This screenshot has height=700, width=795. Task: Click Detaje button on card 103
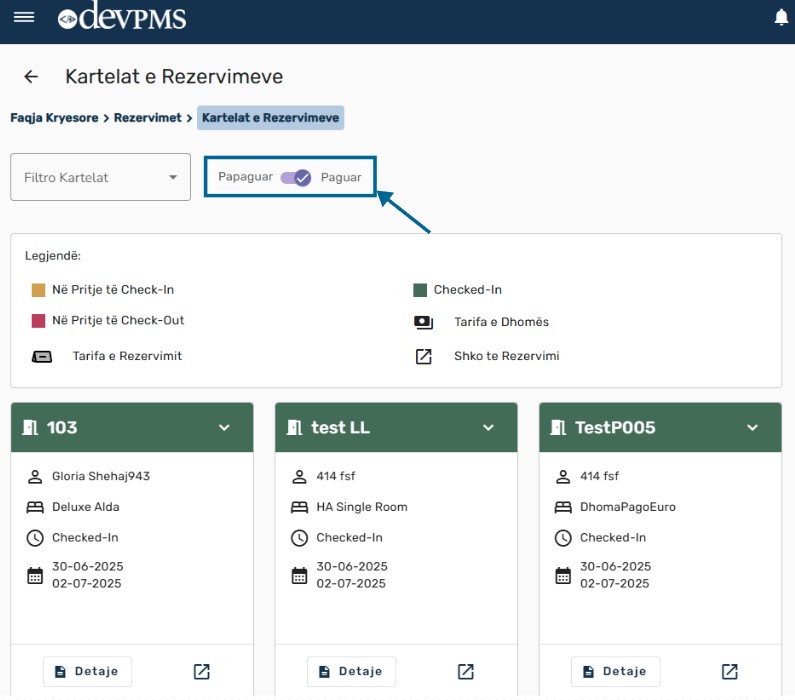[x=88, y=671]
